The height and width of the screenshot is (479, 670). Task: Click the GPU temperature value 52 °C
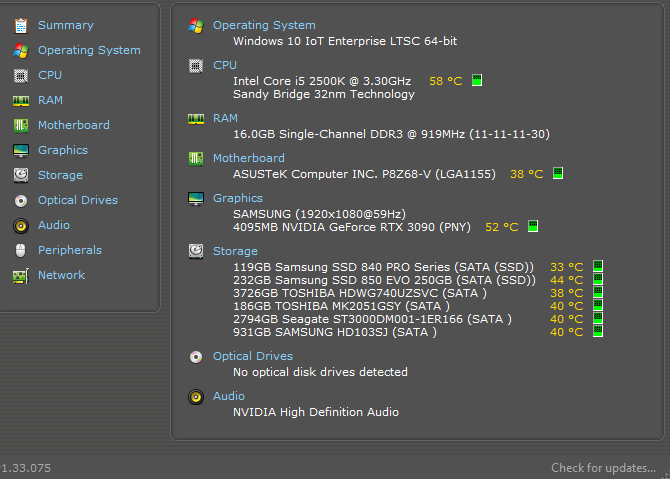(x=502, y=227)
